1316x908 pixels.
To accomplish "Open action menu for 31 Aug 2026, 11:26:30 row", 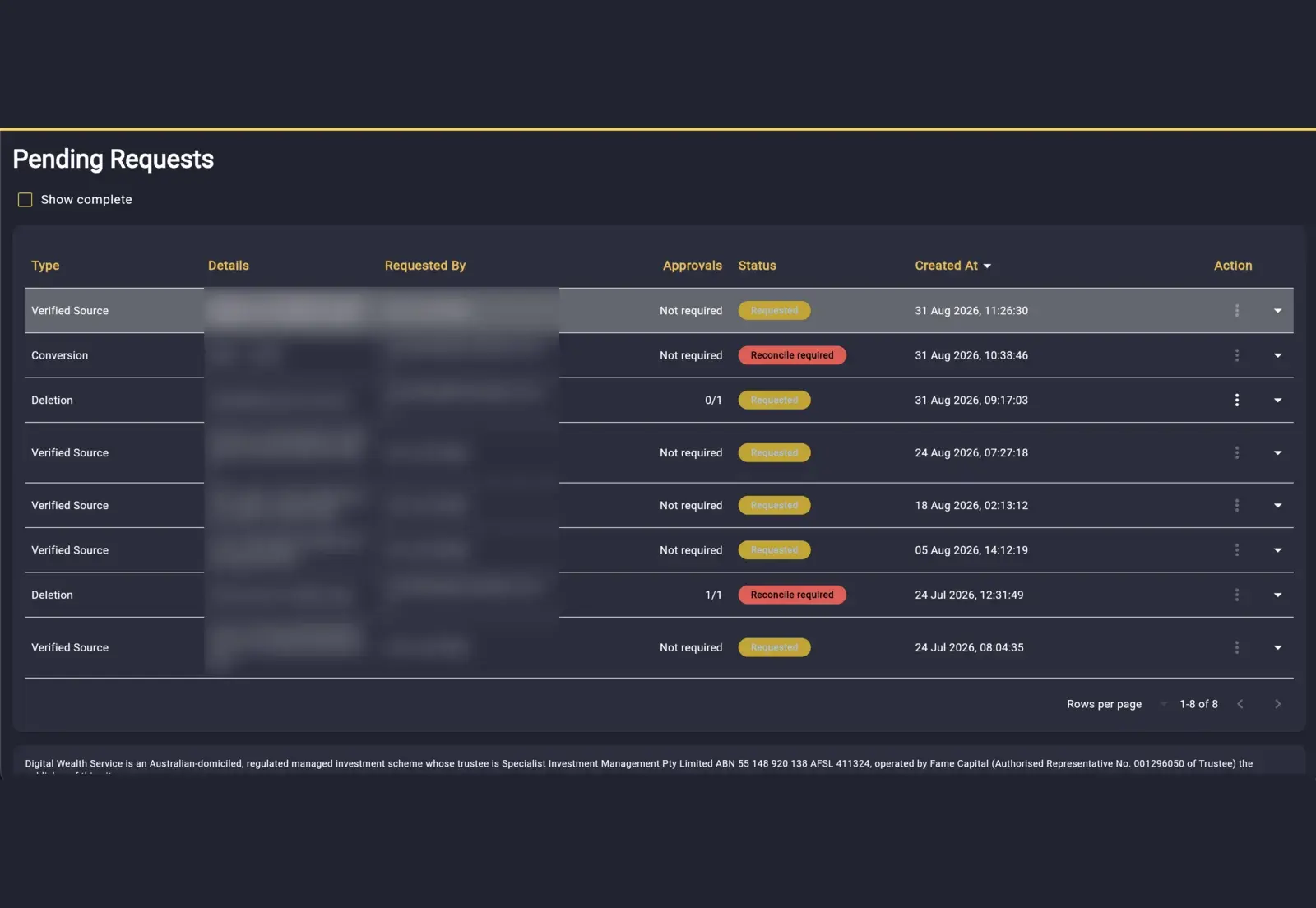I will 1236,311.
